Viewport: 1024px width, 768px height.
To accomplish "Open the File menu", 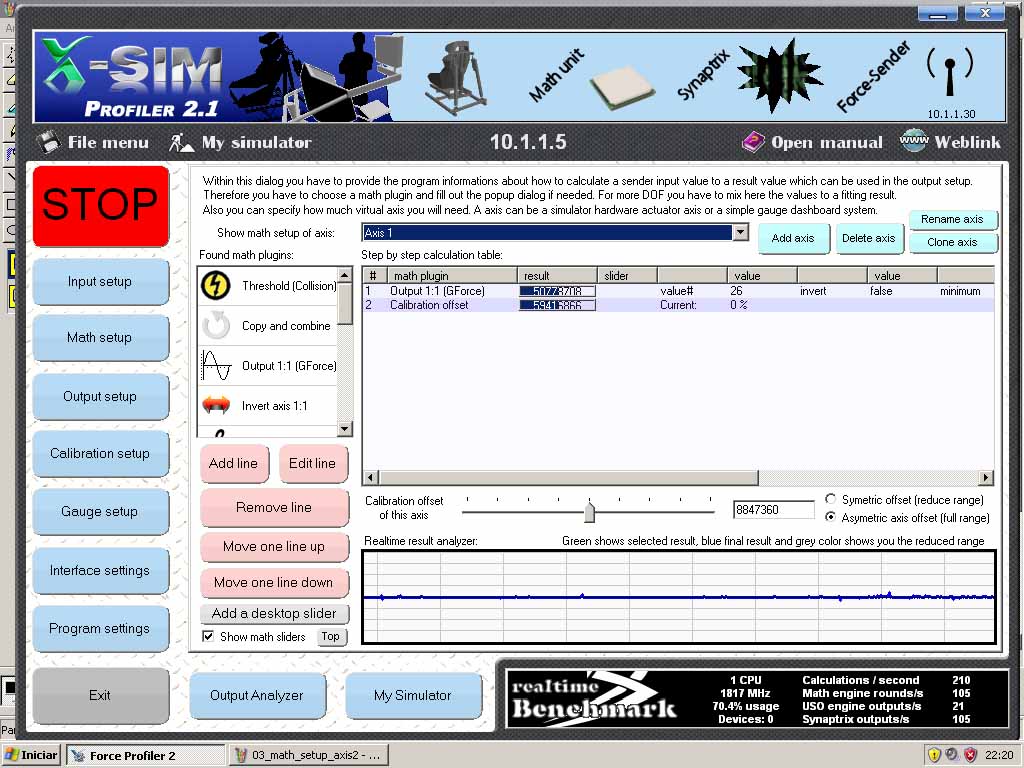I will tap(94, 142).
